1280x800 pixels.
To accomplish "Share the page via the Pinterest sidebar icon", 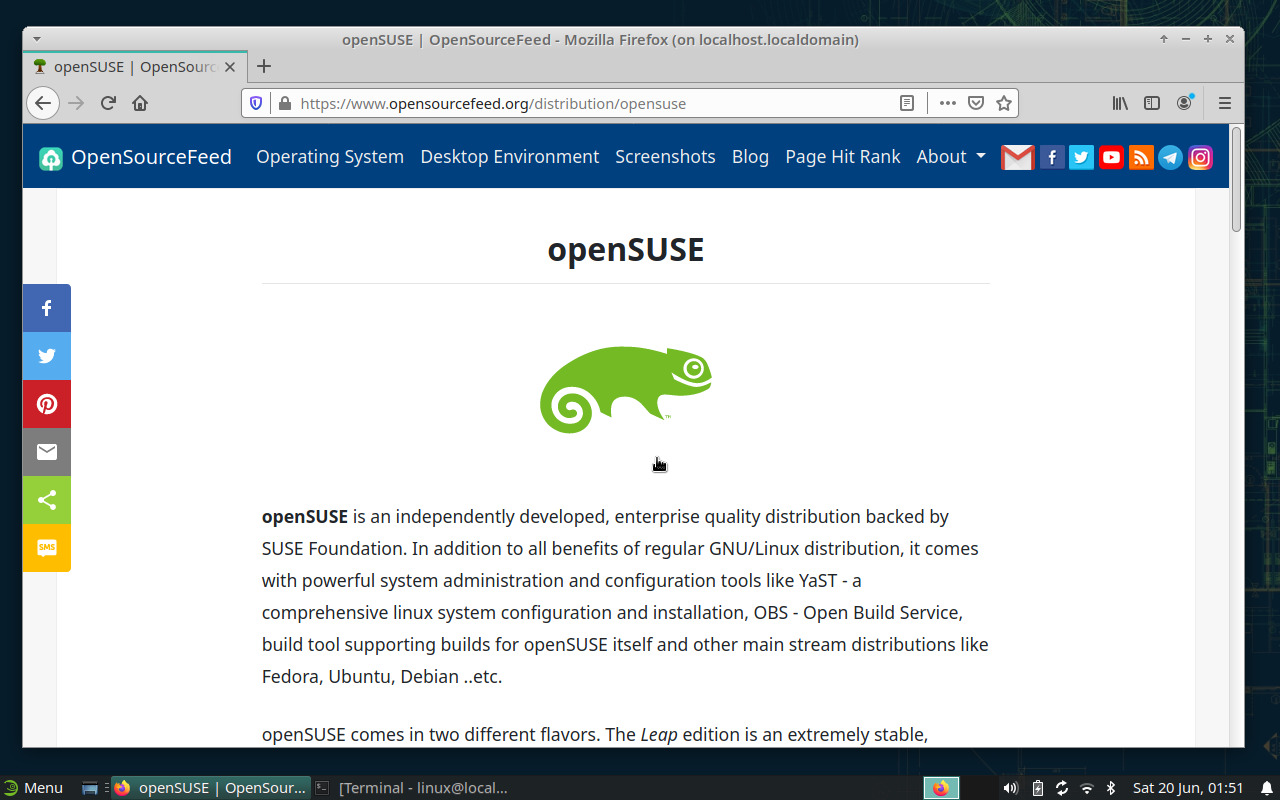I will (x=46, y=404).
